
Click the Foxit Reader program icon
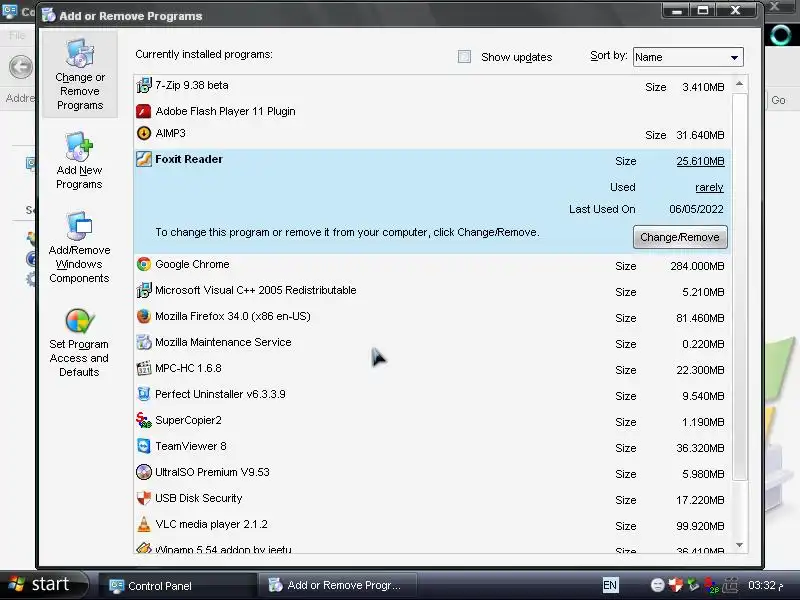[144, 159]
